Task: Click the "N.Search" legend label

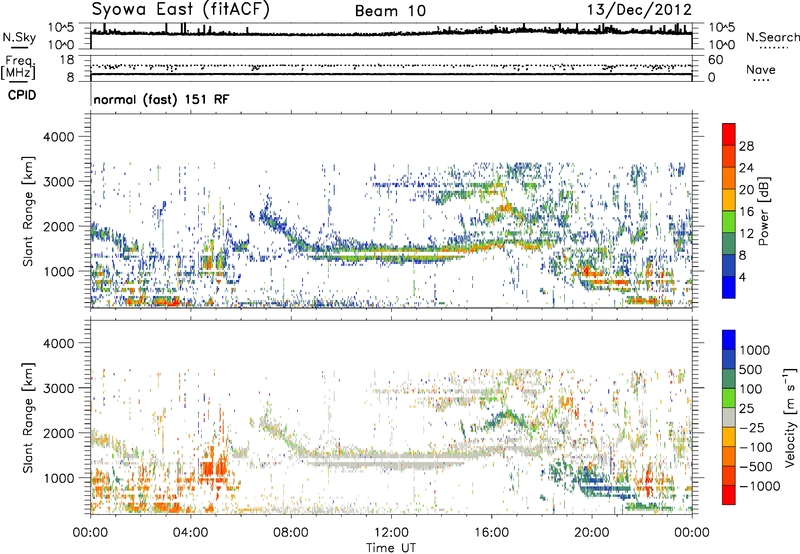Action: (772, 37)
